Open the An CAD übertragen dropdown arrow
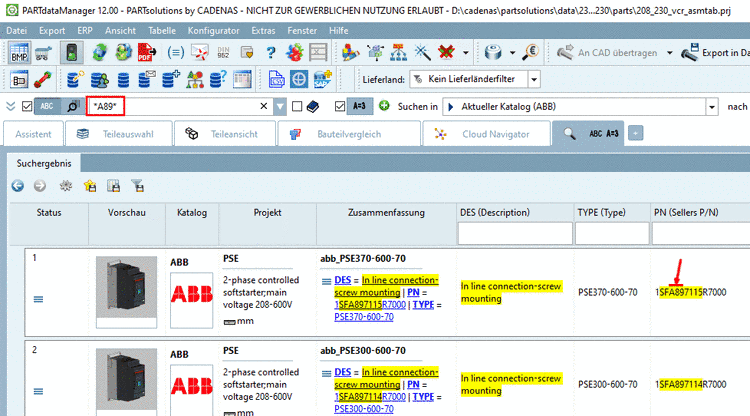The height and width of the screenshot is (416, 750). pyautogui.click(x=670, y=53)
